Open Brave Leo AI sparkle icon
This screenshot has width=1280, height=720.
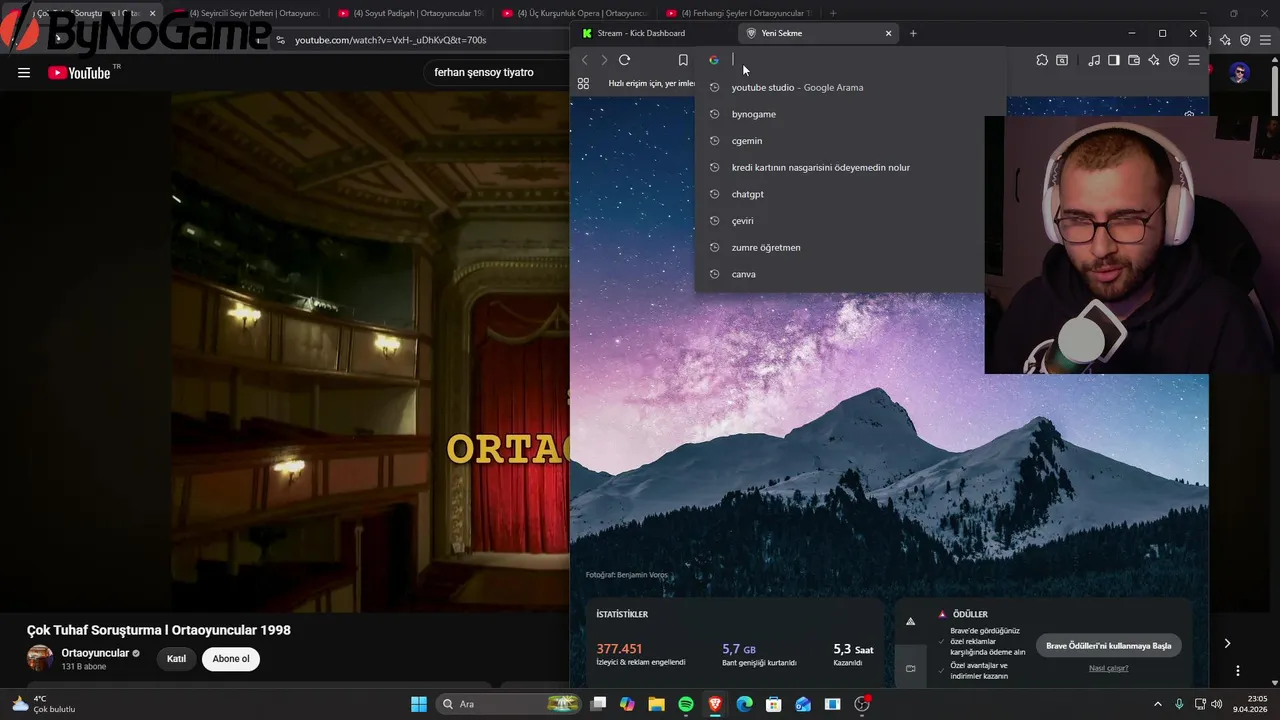click(x=1154, y=60)
